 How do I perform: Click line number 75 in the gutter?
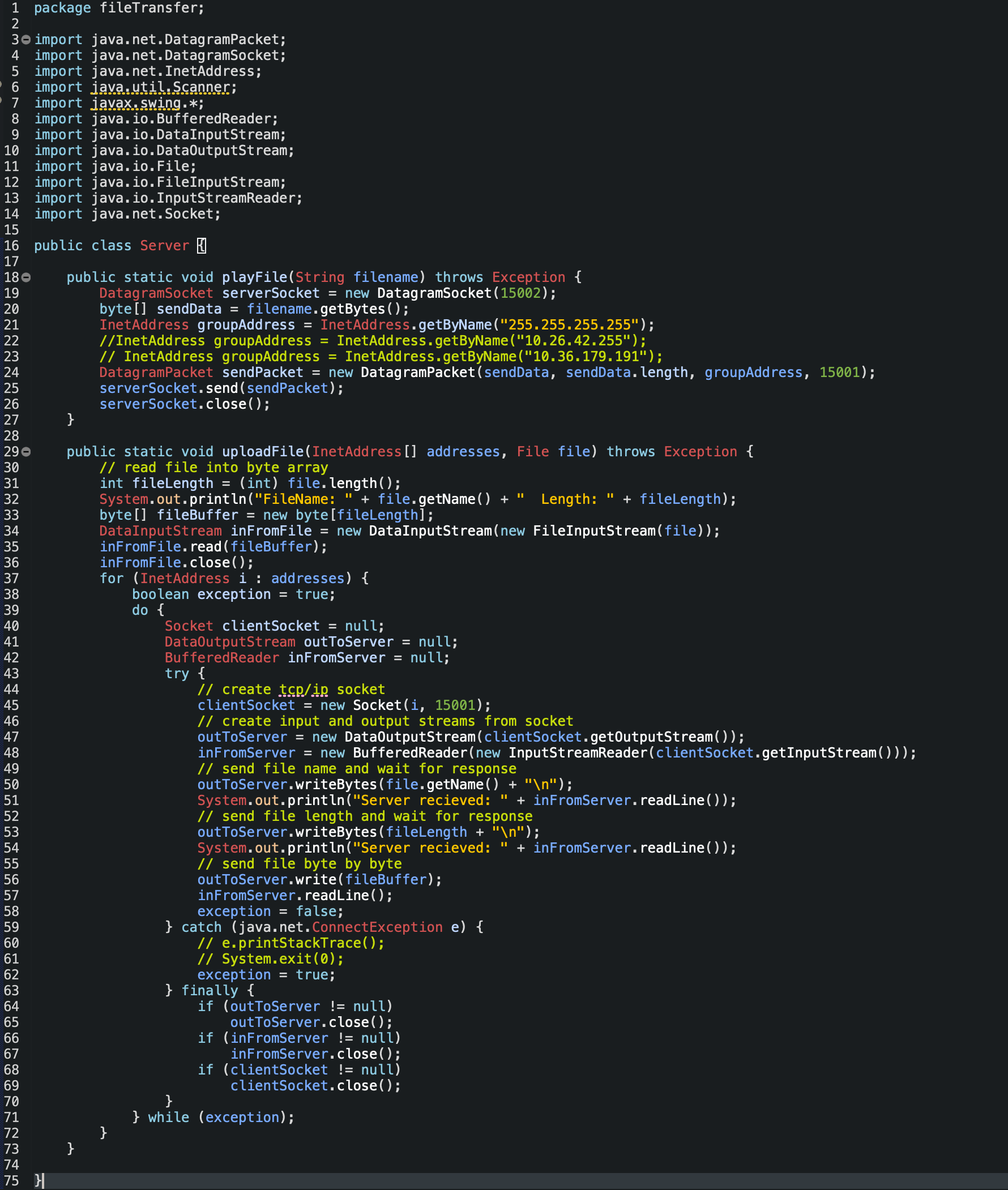[11, 1181]
